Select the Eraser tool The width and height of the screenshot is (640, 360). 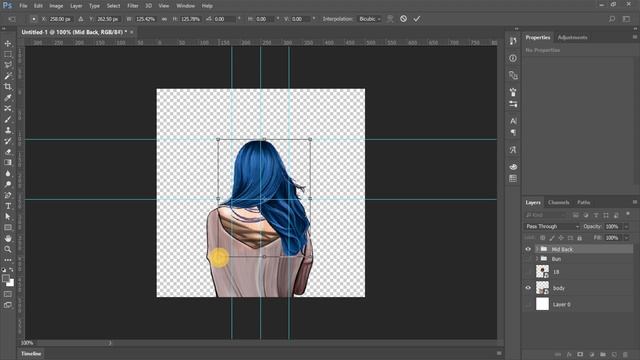pos(8,151)
